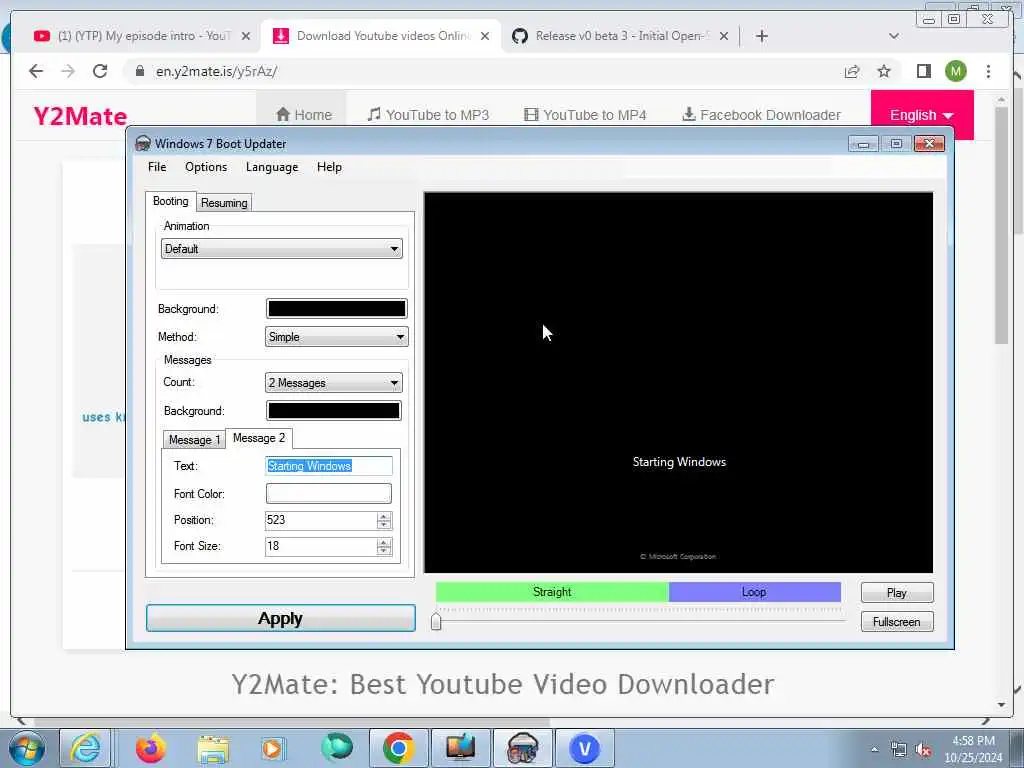
Task: Launch Internet Explorer from taskbar
Action: pos(86,748)
